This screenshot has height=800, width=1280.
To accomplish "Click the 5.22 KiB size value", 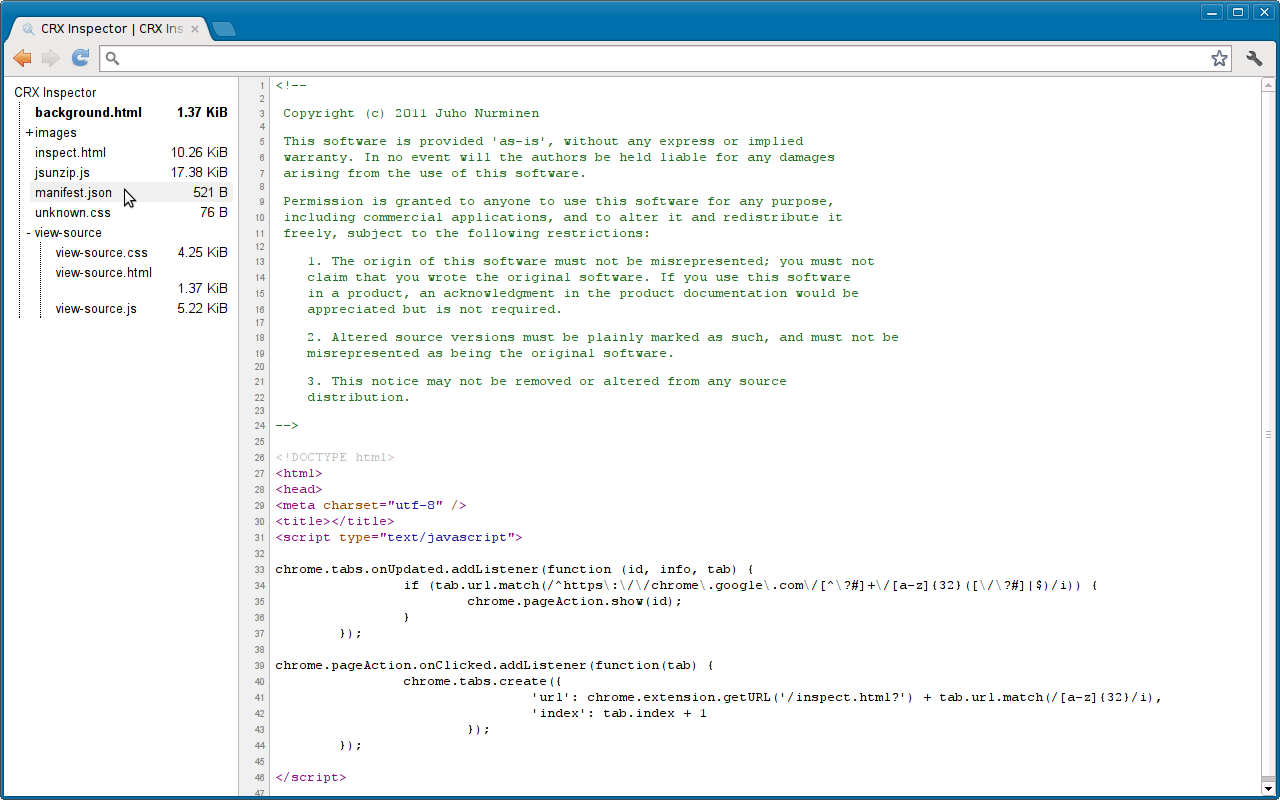I will (x=202, y=309).
